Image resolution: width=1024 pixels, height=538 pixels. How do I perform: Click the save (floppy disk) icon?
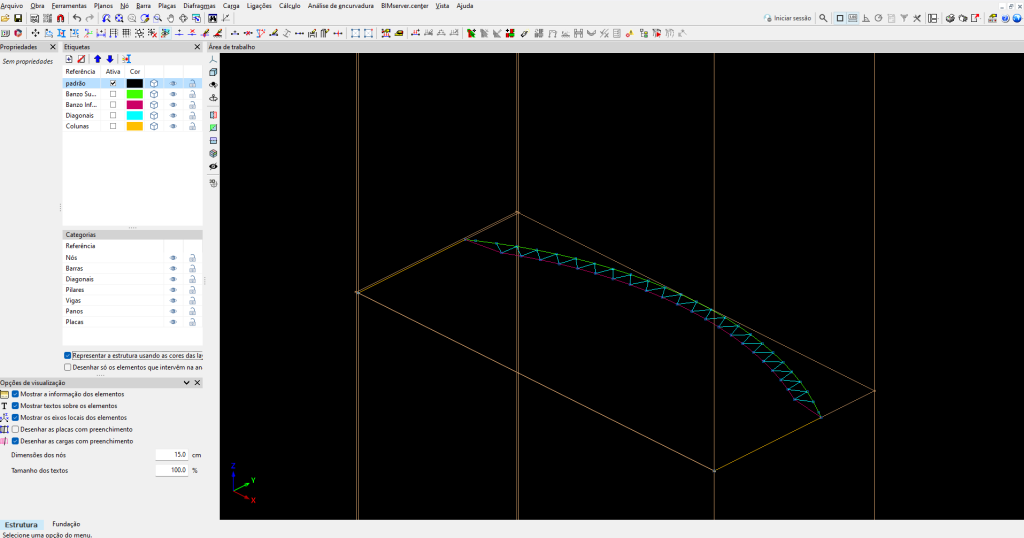(x=18, y=18)
